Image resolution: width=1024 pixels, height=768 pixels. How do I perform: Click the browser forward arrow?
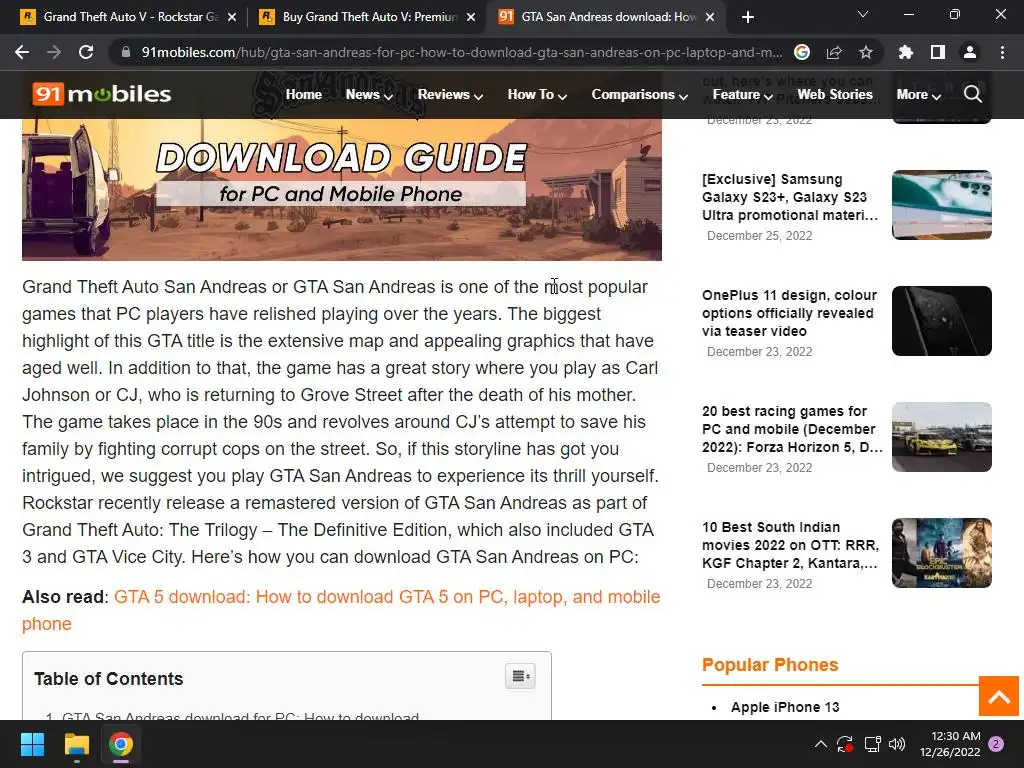(54, 52)
